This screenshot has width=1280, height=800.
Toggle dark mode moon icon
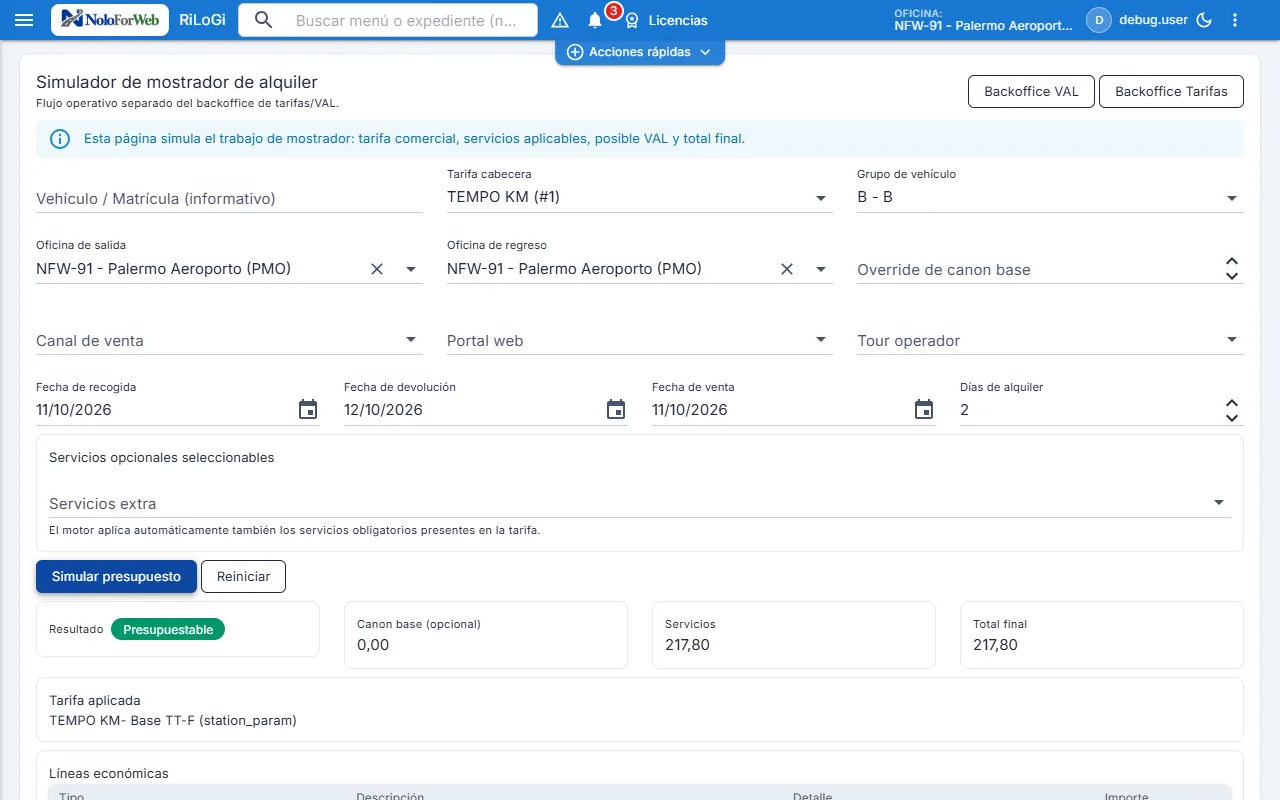[x=1204, y=20]
